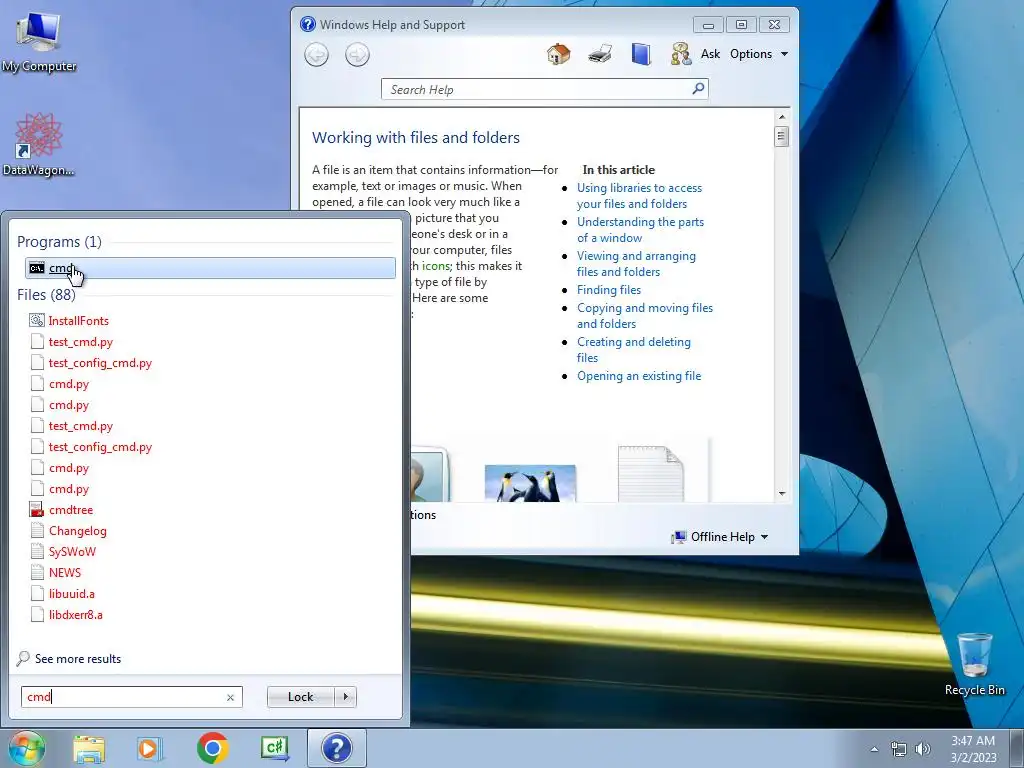Click the Files (88) header
Screen dimensions: 1024x768
click(x=46, y=295)
